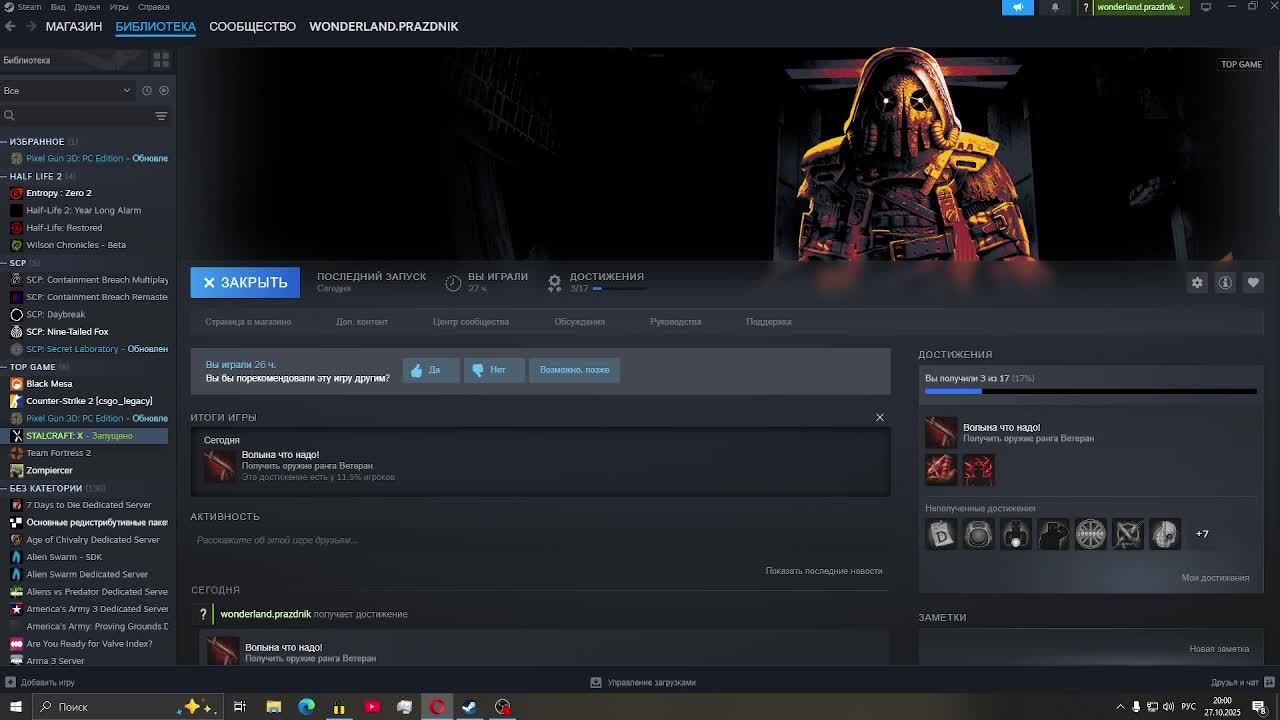The width and height of the screenshot is (1280, 720).
Task: Open the СООБЩЕСТВО tab
Action: tap(252, 26)
